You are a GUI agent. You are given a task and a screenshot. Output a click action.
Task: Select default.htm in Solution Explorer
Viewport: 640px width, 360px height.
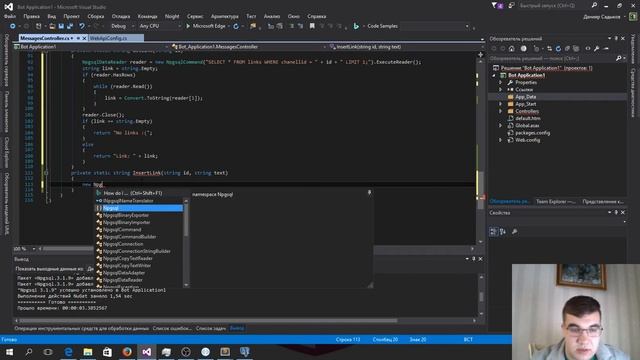[527, 118]
